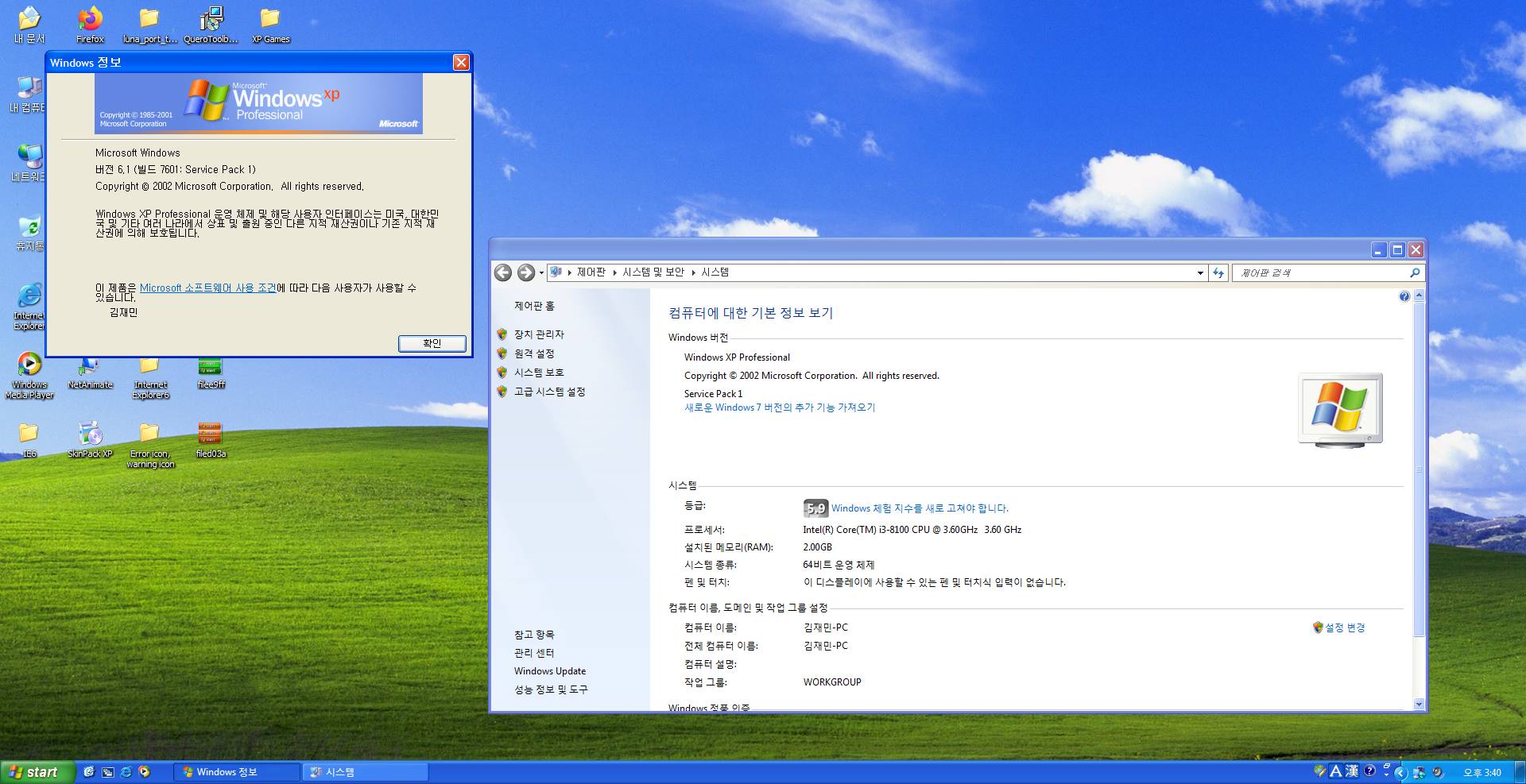The image size is (1526, 784).
Task: Click the back arrow in System window
Action: 503,272
